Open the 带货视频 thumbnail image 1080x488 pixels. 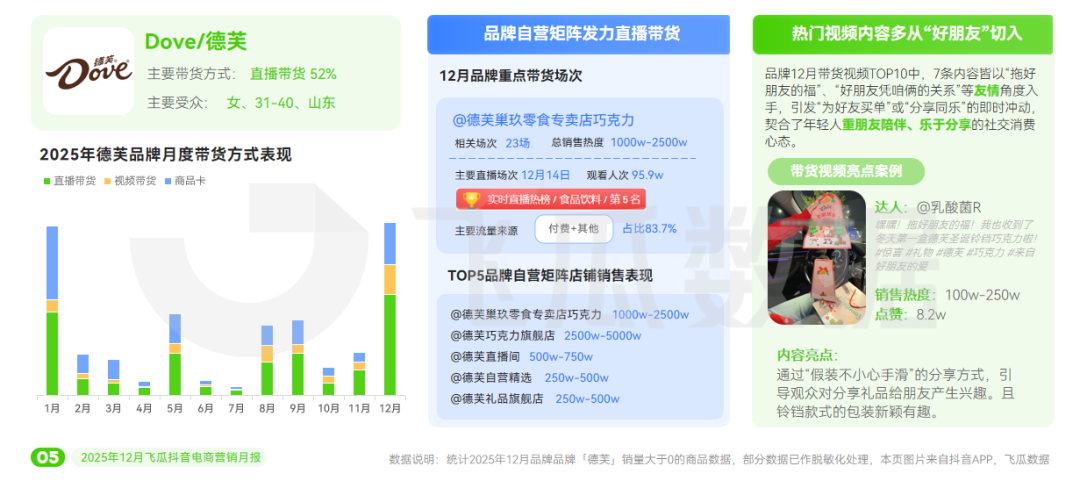click(x=816, y=259)
